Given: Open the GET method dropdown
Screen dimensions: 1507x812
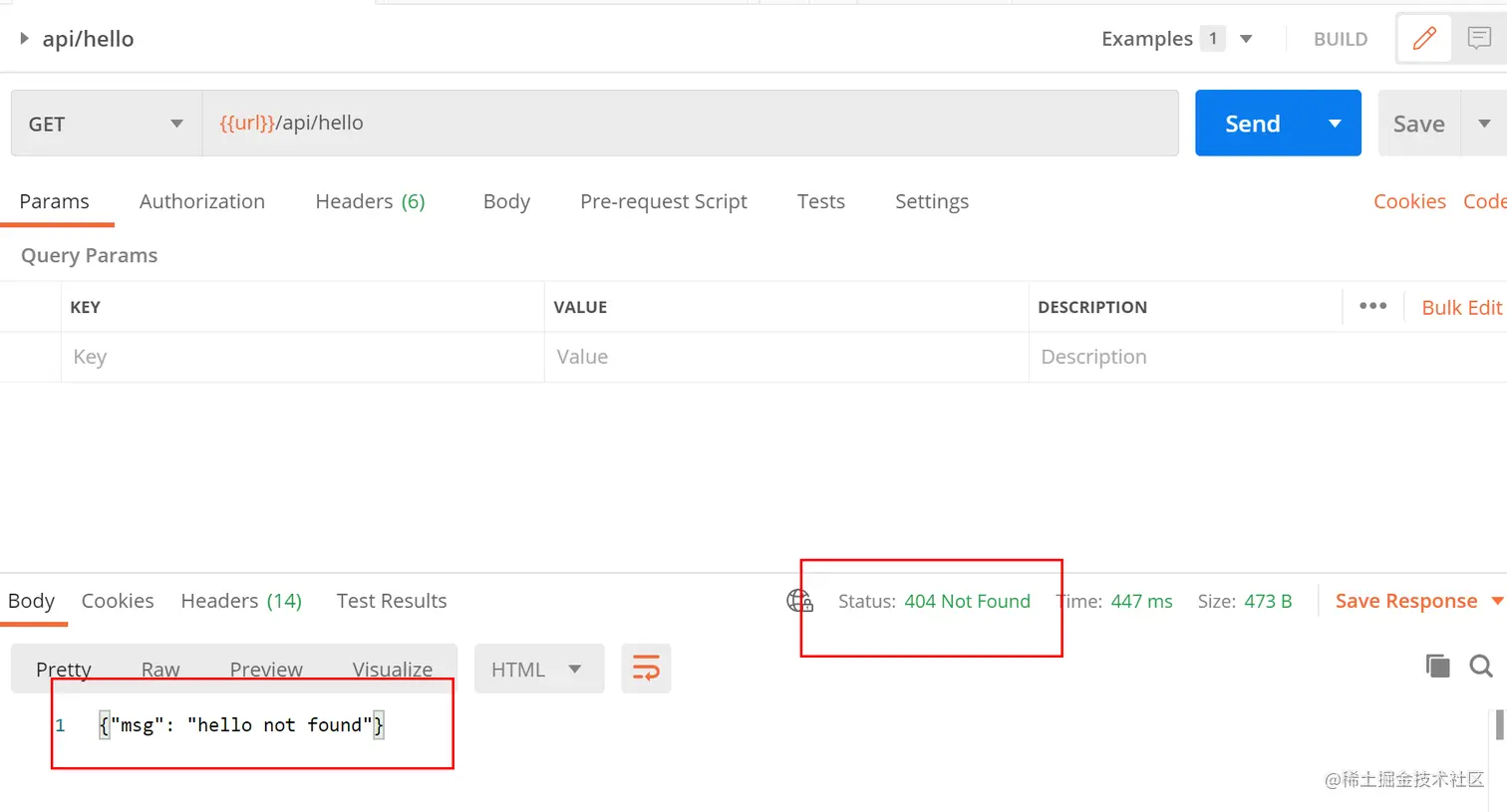Looking at the screenshot, I should [107, 124].
